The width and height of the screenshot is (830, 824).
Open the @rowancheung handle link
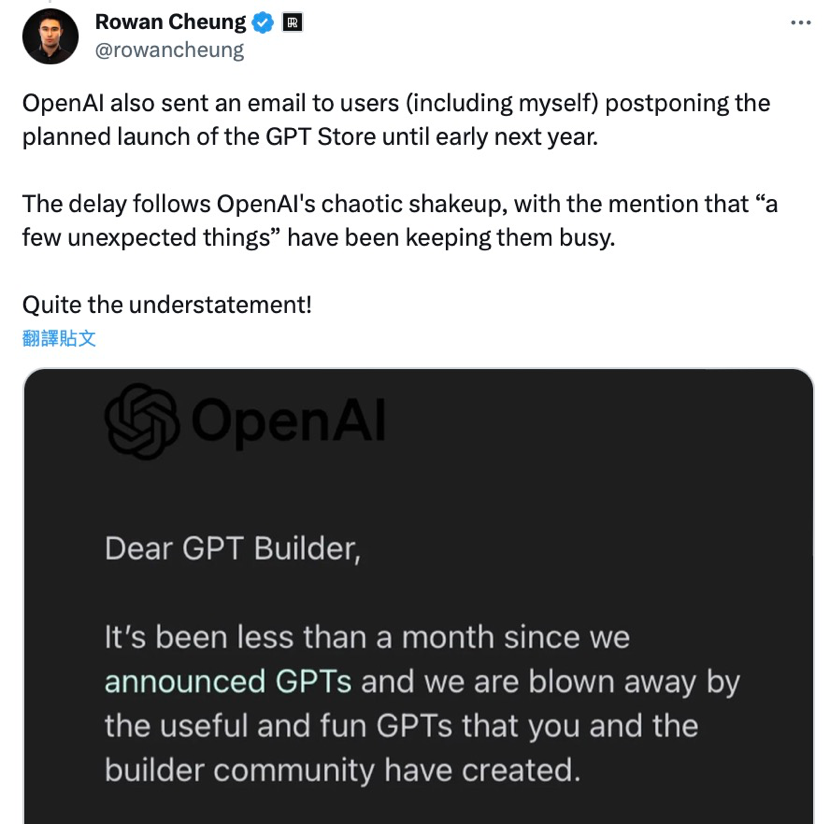coord(169,49)
